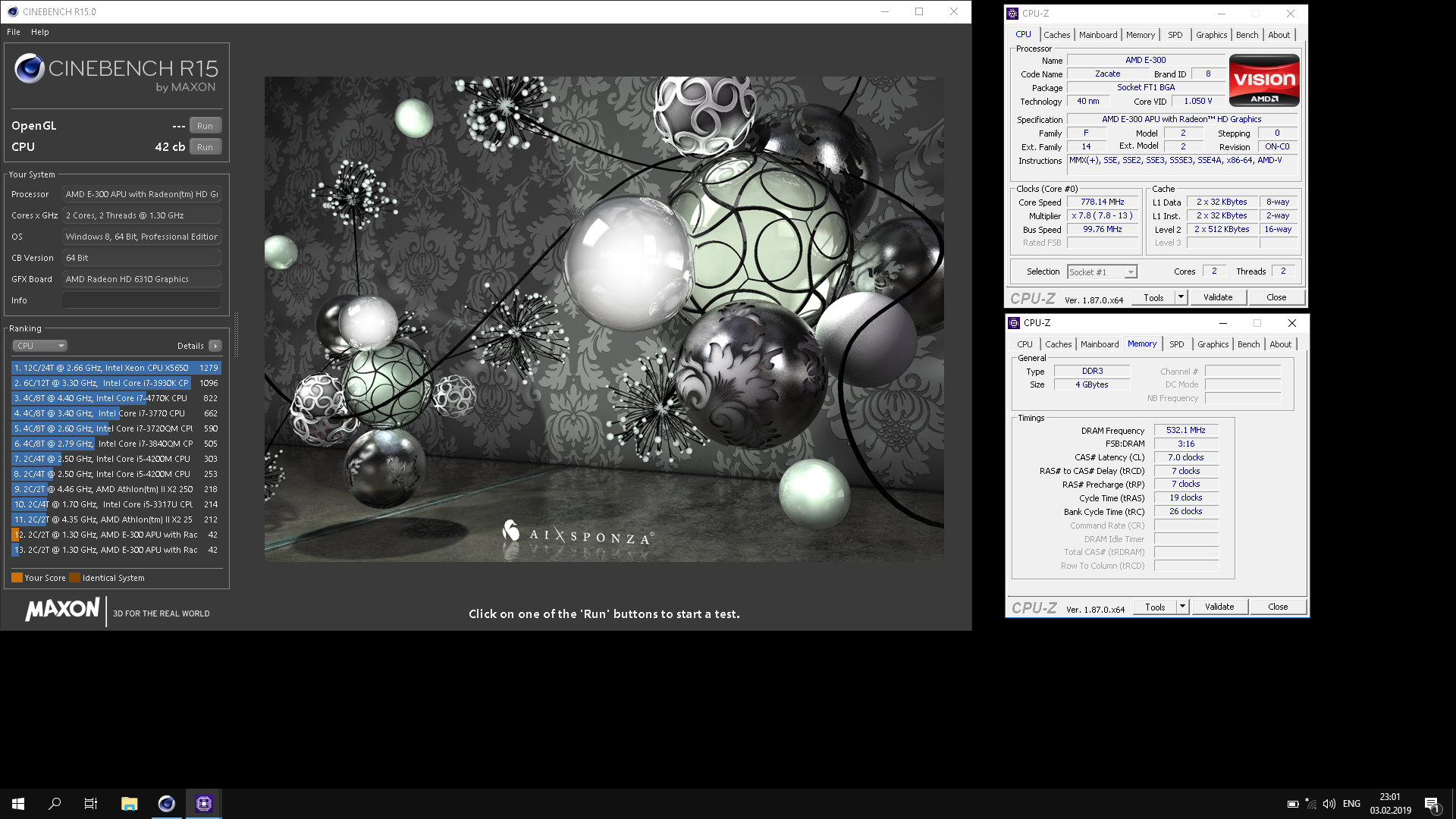Click Close button in upper CPU-Z

coord(1276,298)
